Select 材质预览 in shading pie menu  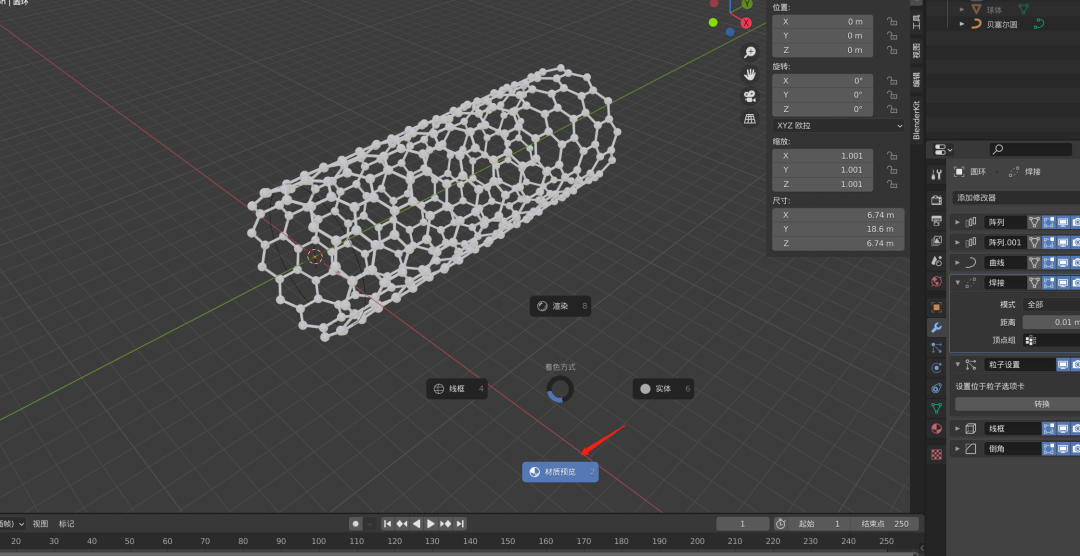click(560, 472)
